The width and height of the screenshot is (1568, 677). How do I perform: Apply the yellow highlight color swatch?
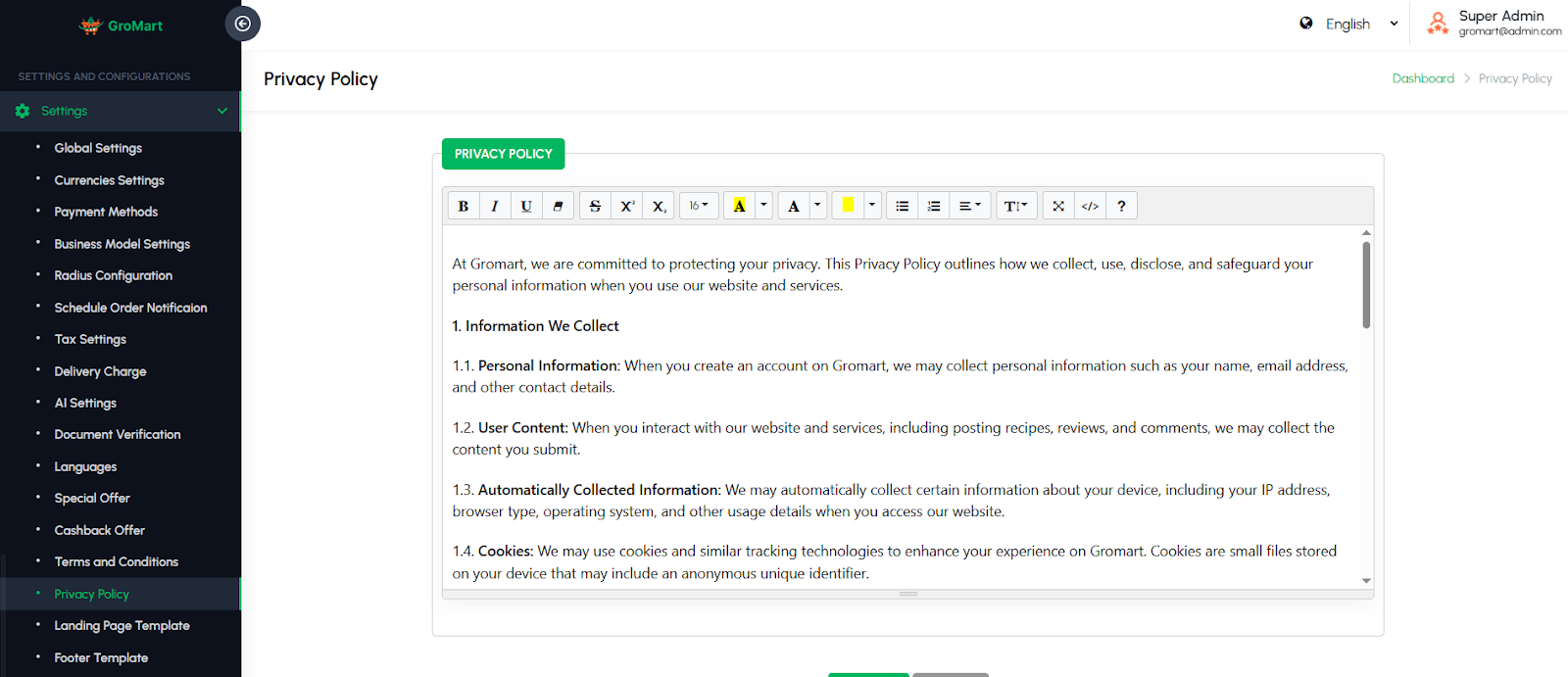point(848,206)
